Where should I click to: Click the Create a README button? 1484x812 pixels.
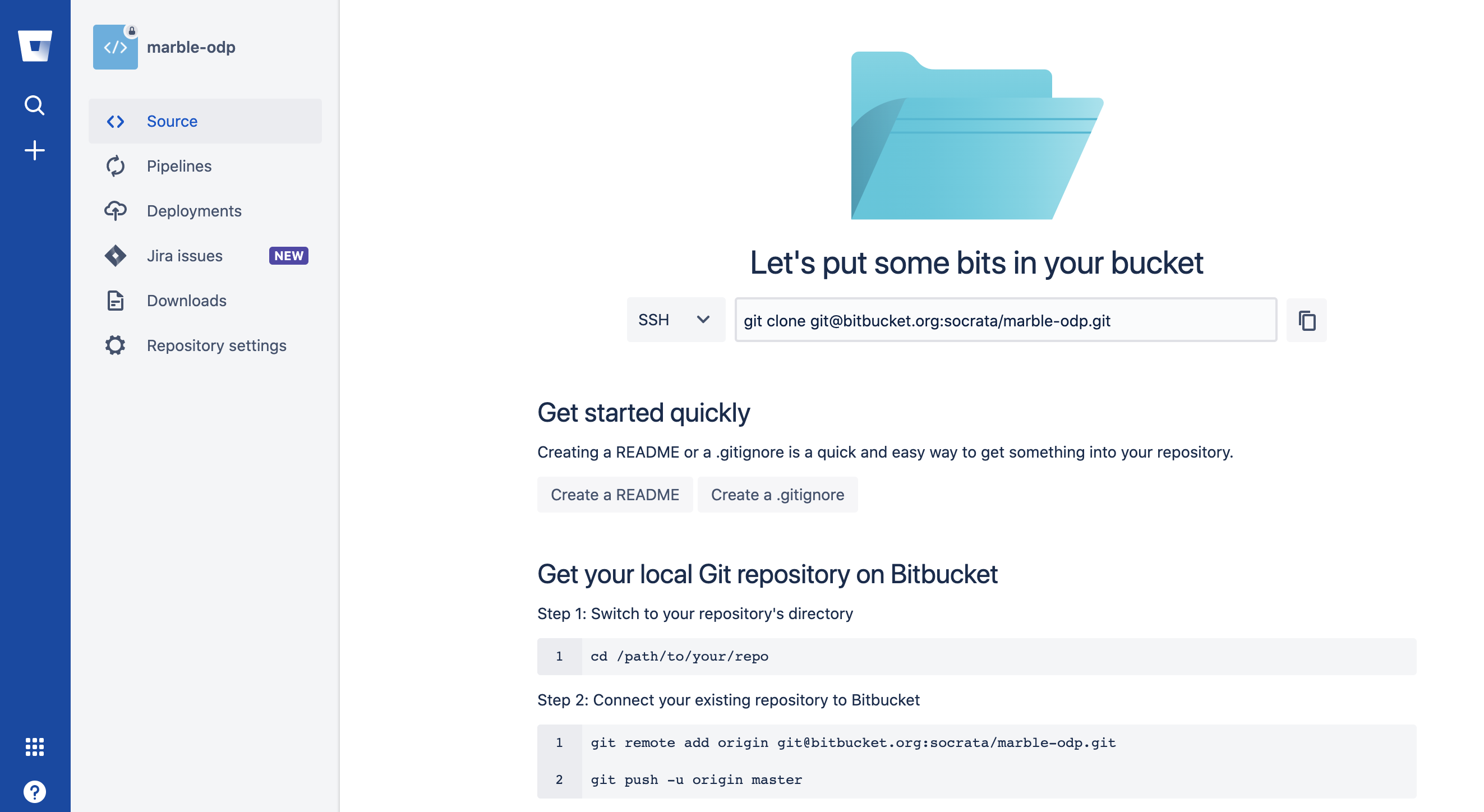pos(615,495)
